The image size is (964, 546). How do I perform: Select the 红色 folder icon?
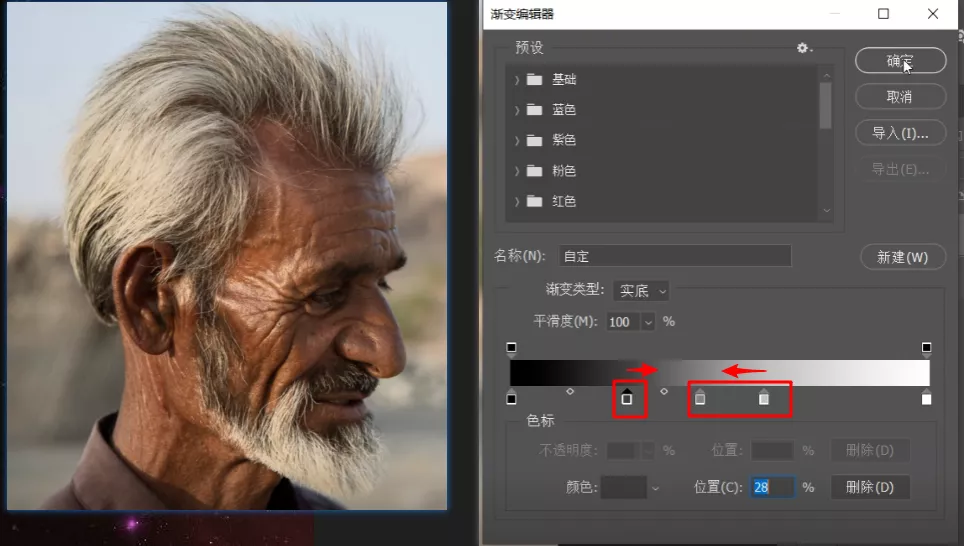(534, 201)
